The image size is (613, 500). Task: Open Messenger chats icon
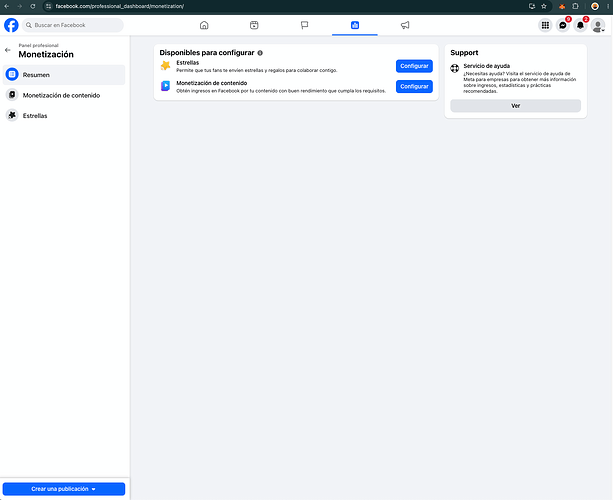[563, 25]
